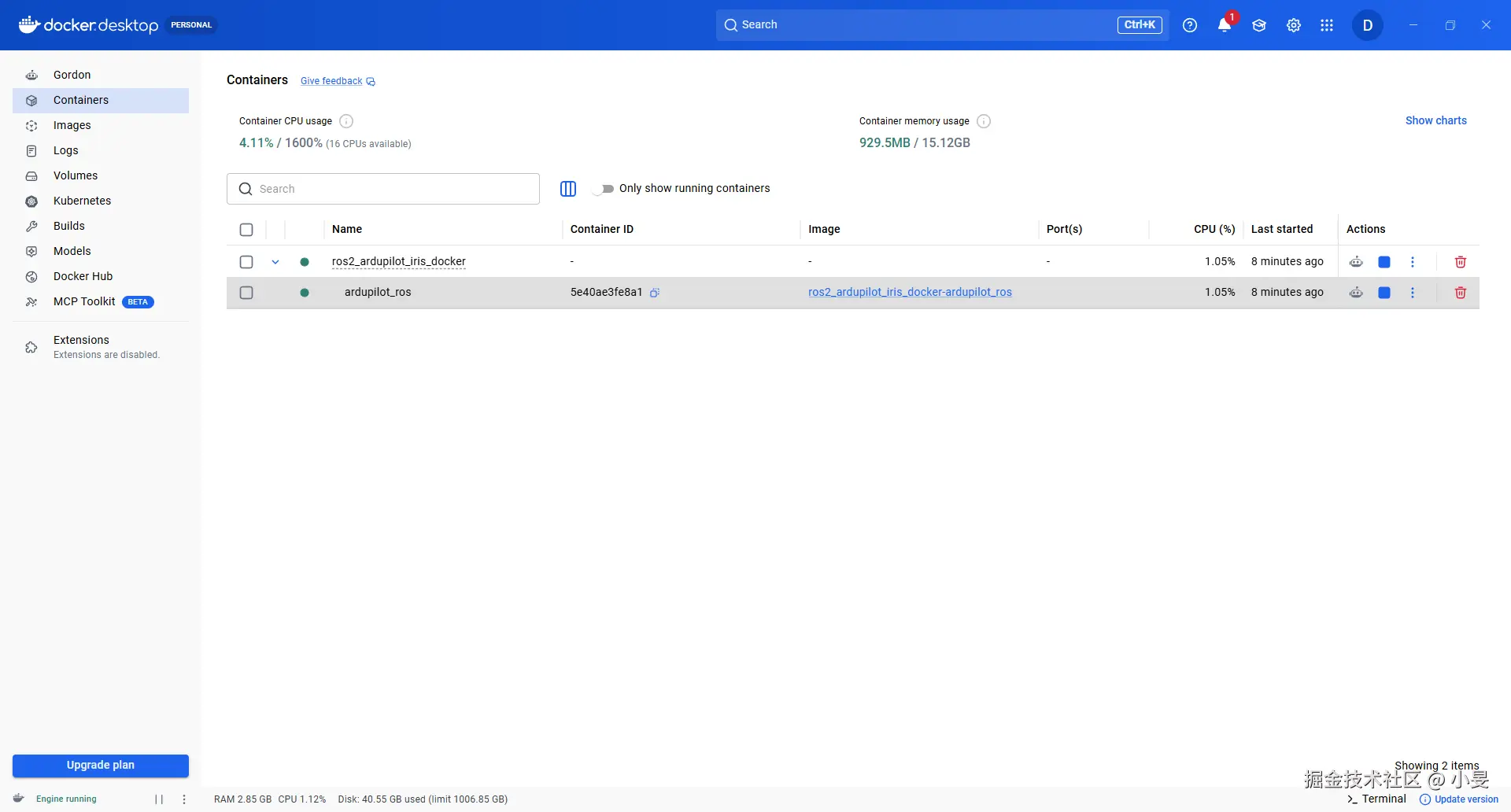Check the ardupilot_ros row checkbox
Viewport: 1511px width, 812px height.
point(246,293)
